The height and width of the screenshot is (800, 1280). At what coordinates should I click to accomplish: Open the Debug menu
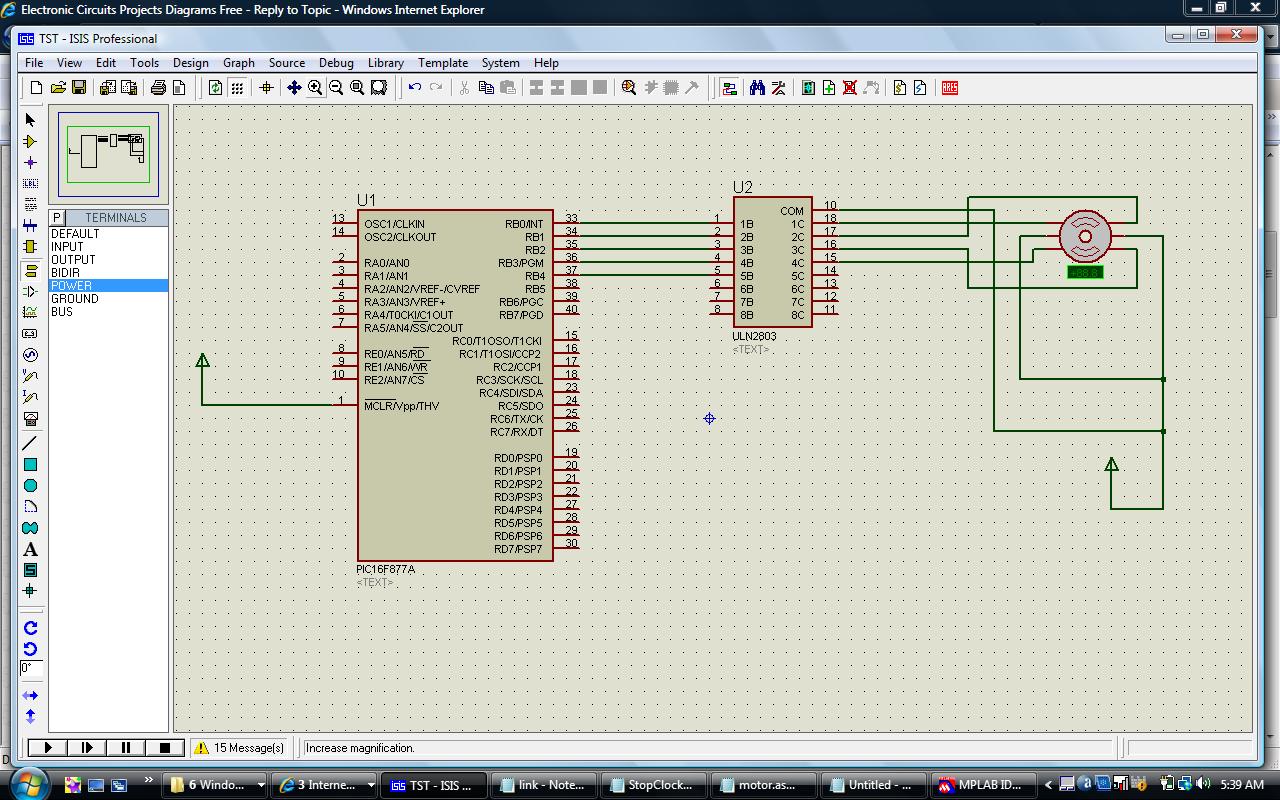pyautogui.click(x=336, y=62)
